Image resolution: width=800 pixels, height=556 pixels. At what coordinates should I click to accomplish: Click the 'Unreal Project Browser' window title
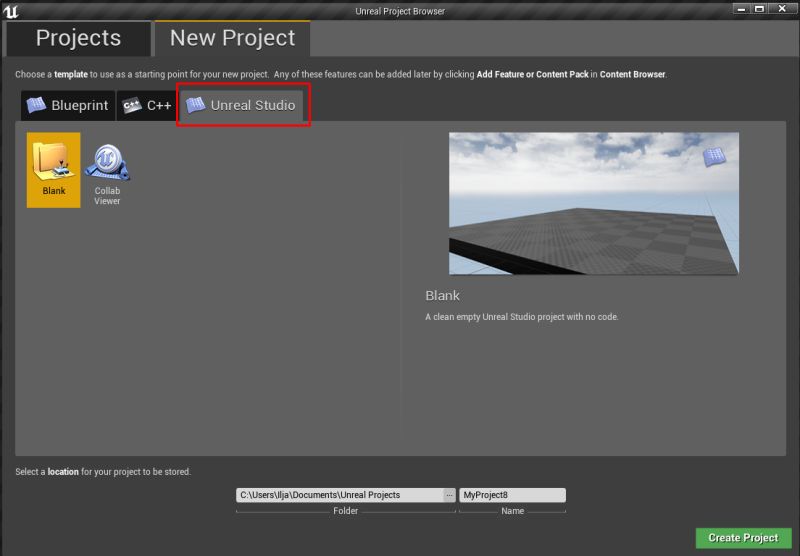pyautogui.click(x=400, y=11)
